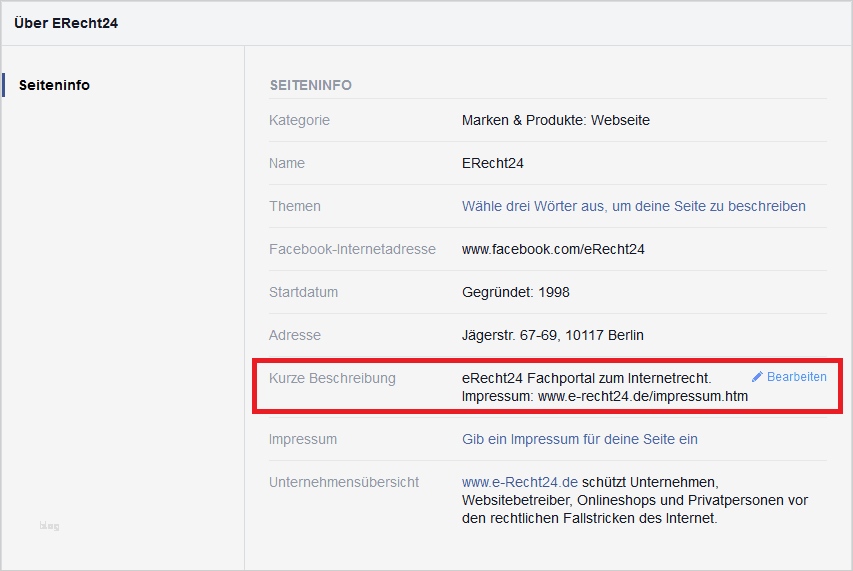Click the 'Gegründet: 1998' start date value
Image resolution: width=853 pixels, height=571 pixels.
[515, 292]
